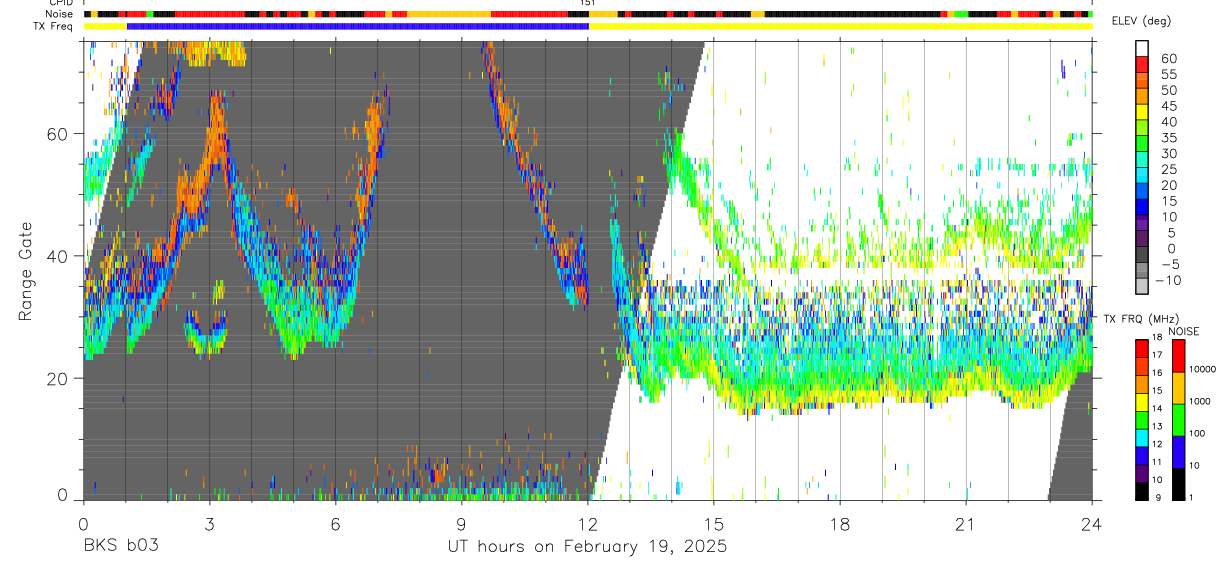Click the '151' CPID value label
Viewport: 1228px width, 567px height.
pyautogui.click(x=588, y=3)
